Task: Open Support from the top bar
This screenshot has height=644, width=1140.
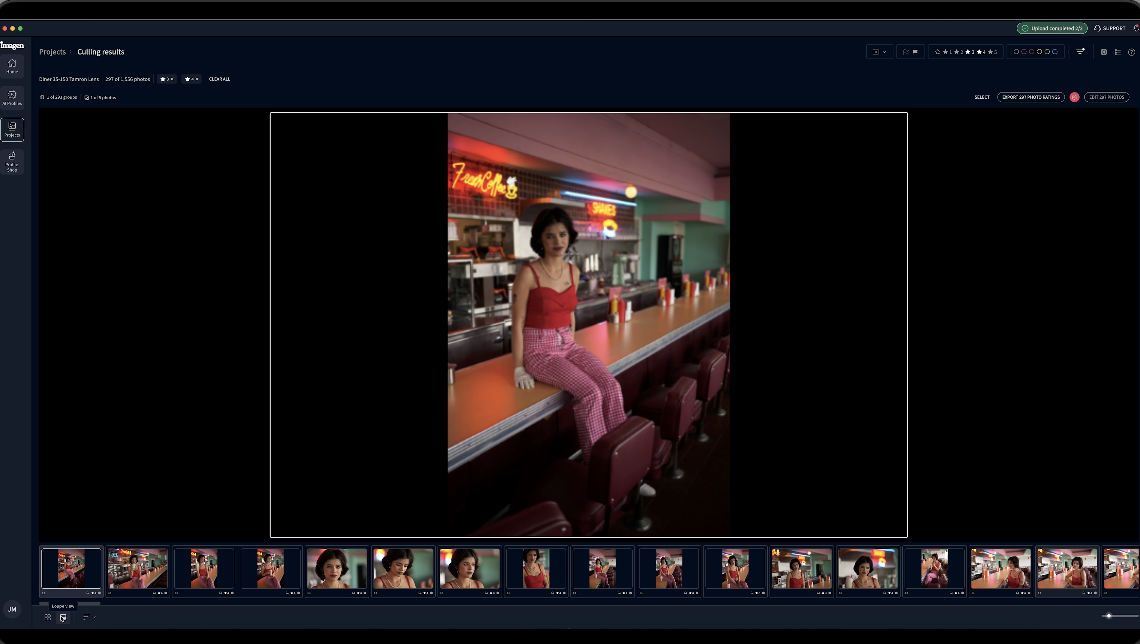Action: click(1109, 28)
